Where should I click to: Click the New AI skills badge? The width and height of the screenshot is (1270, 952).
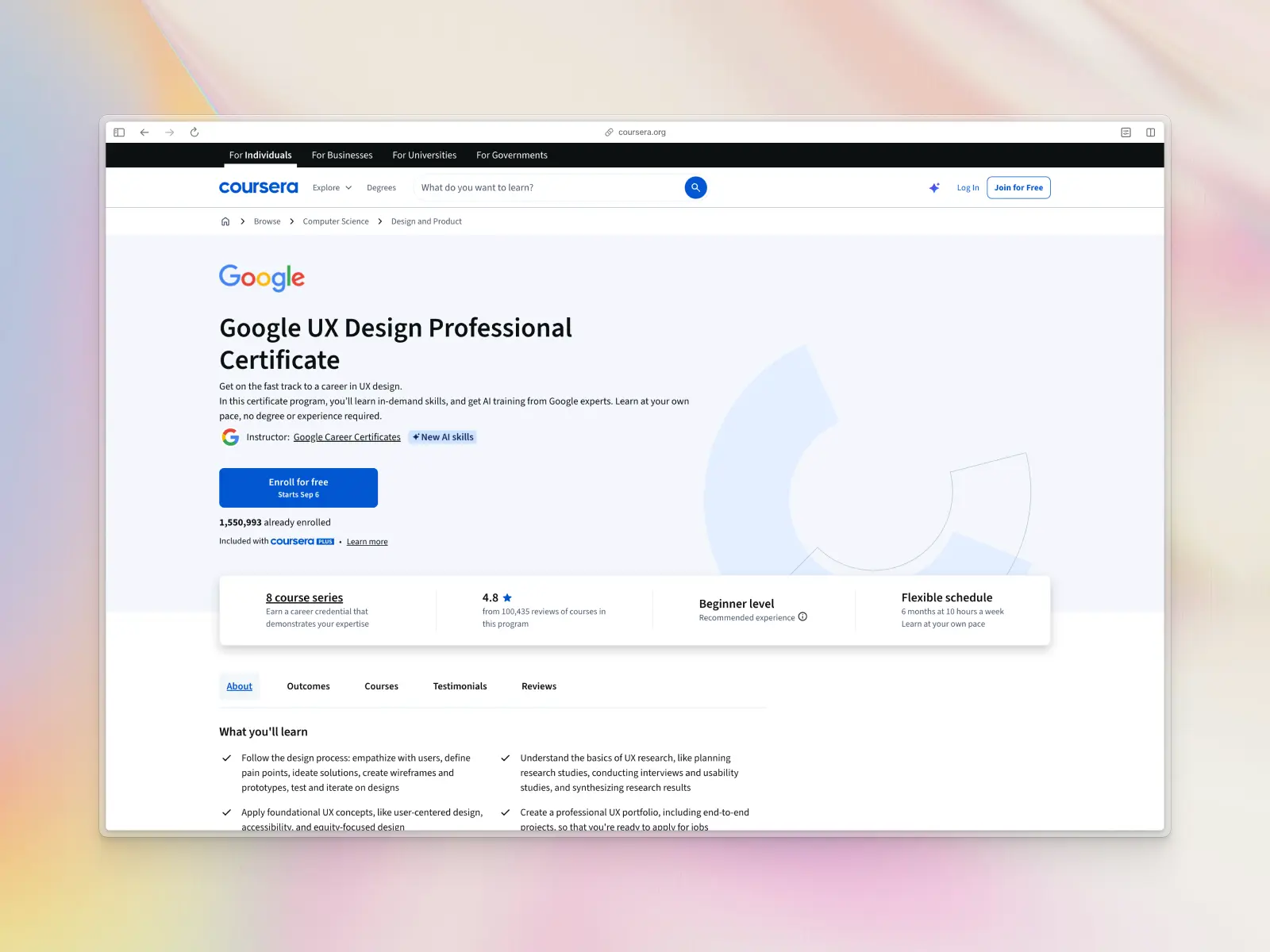coord(443,437)
